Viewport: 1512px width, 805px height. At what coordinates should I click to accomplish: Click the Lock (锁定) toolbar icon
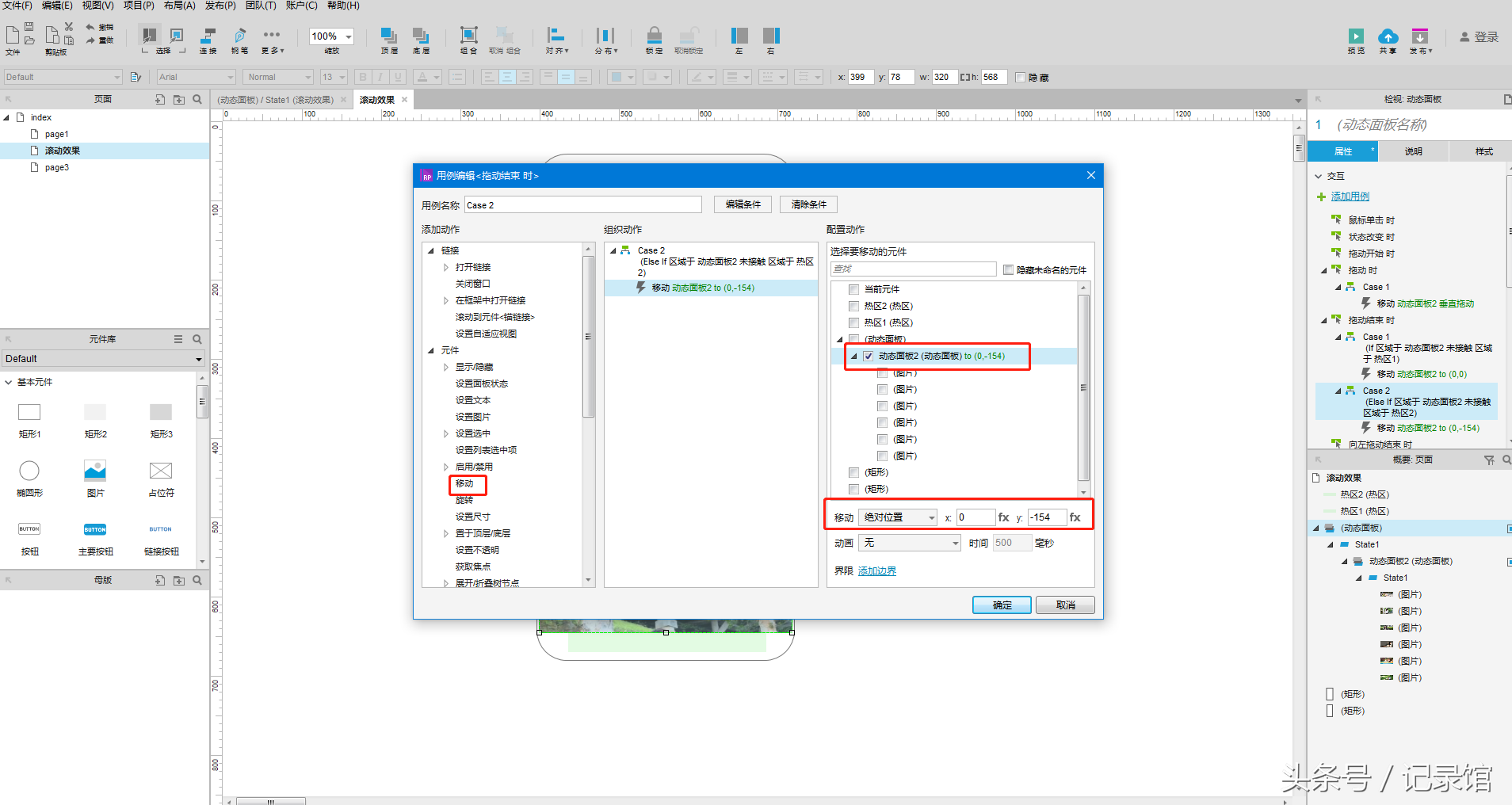pos(654,36)
